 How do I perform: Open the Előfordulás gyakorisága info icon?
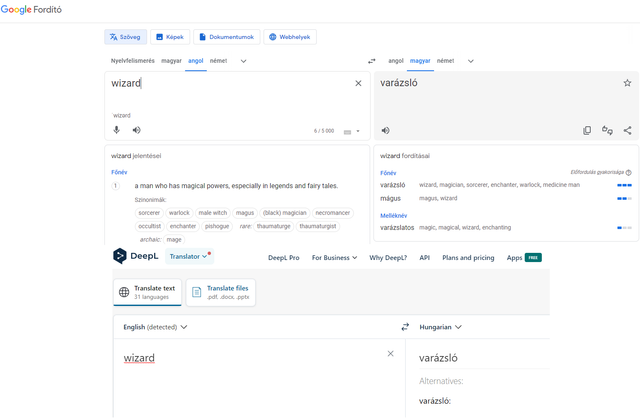[629, 173]
